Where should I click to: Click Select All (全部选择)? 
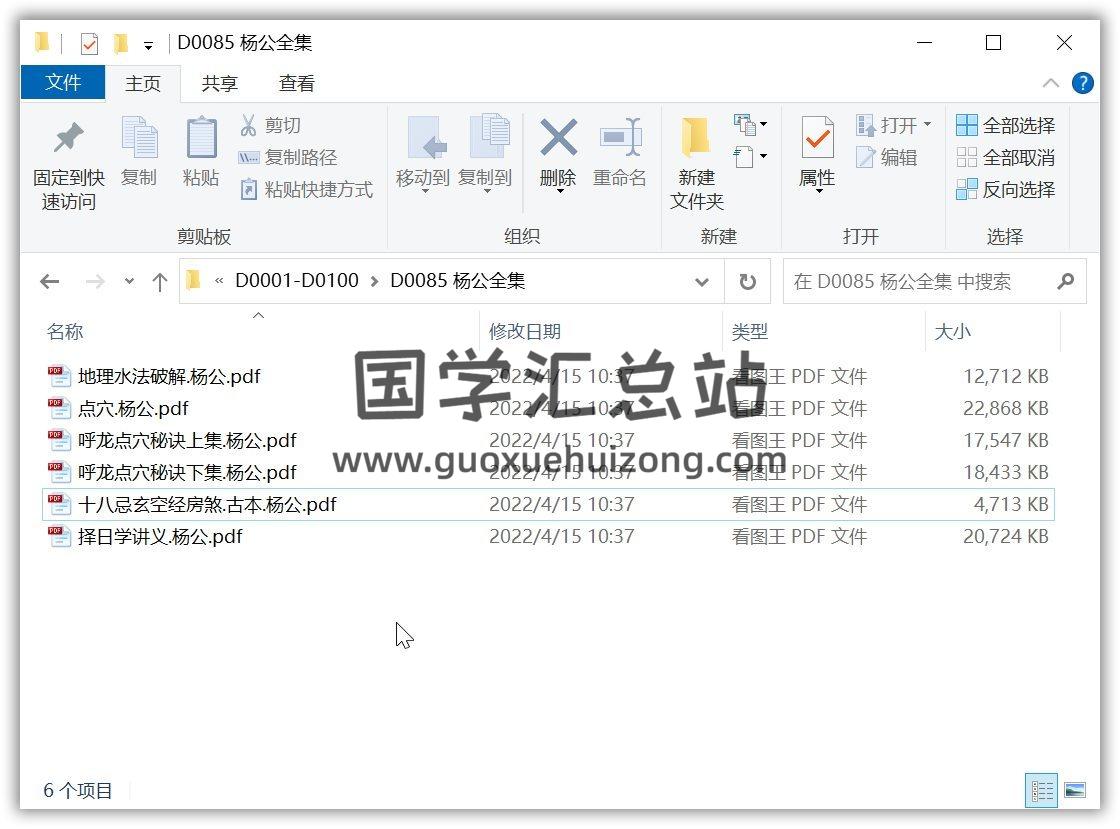point(1006,126)
